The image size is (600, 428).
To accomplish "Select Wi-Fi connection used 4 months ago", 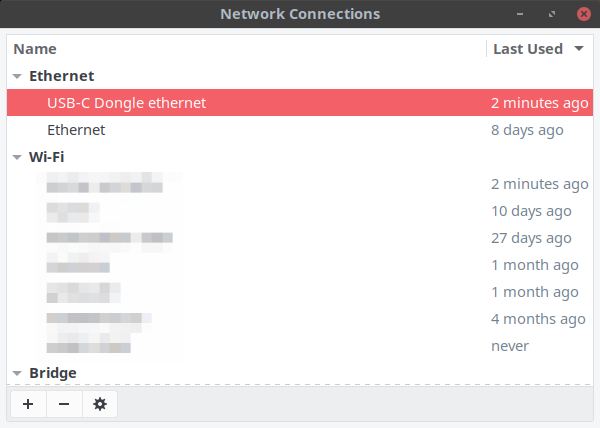I will coord(300,319).
